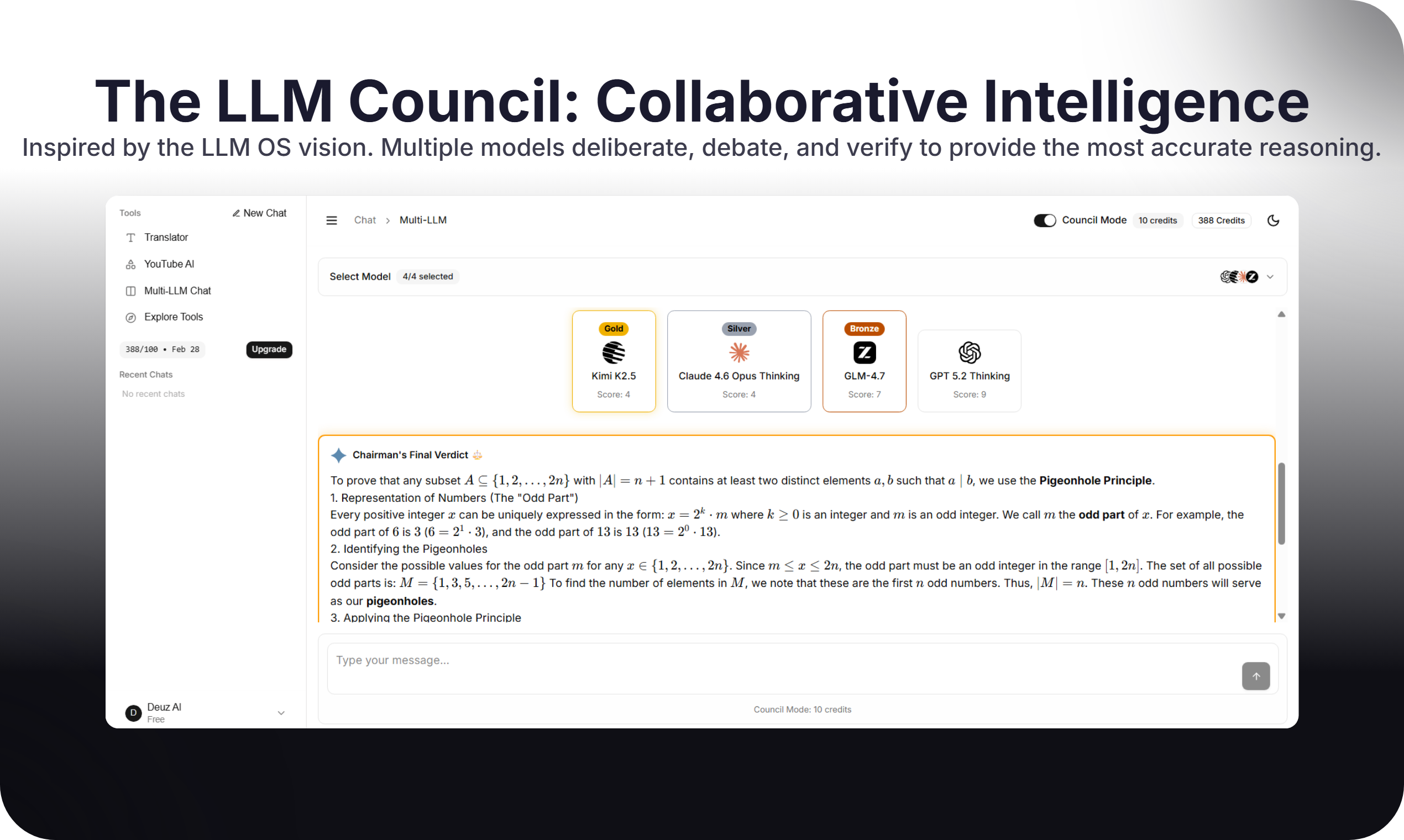Click the Claude starburst logo icon
This screenshot has height=840, width=1404.
739,353
